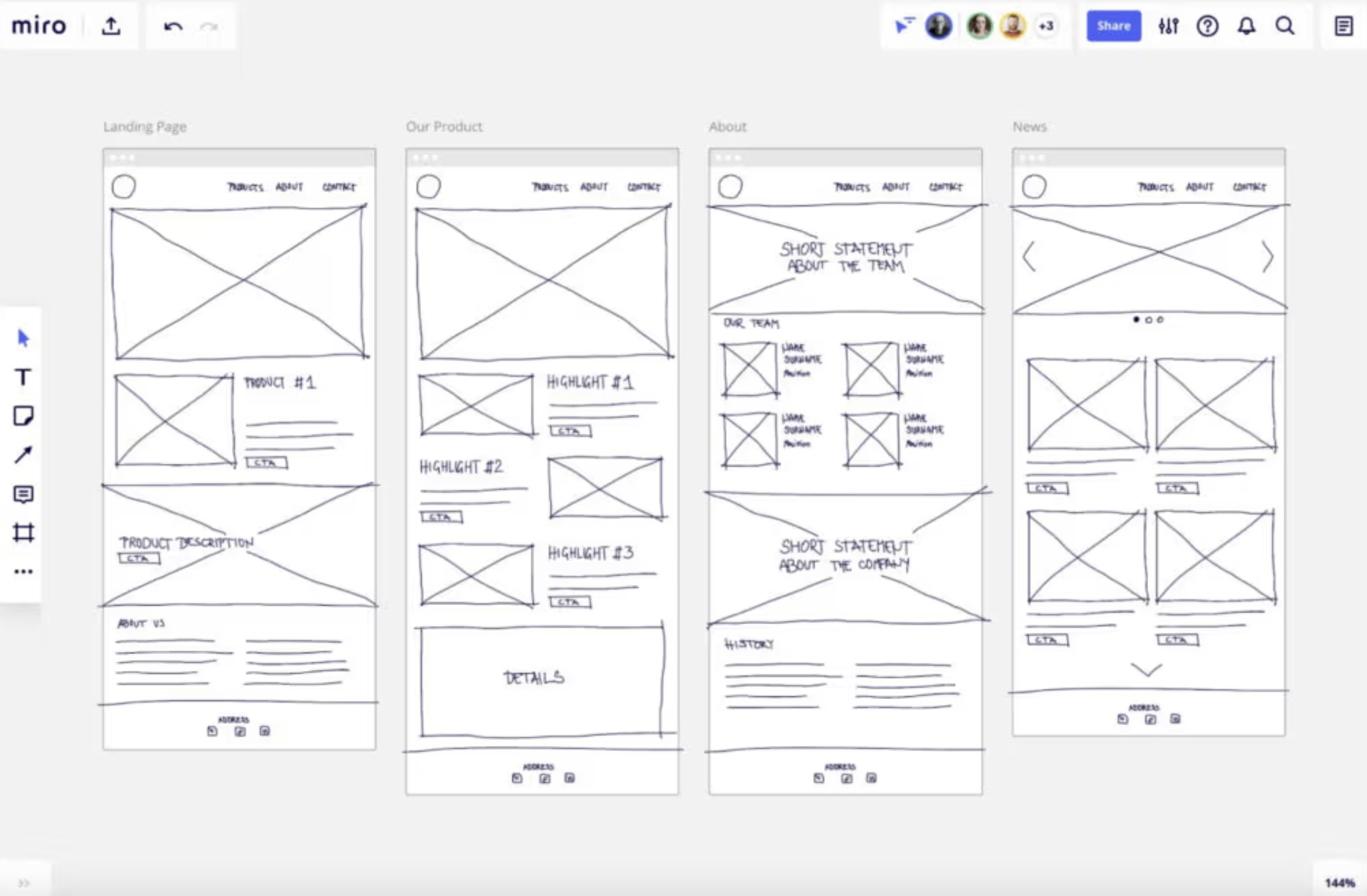Click the miro logo
Screen dimensions: 1367x896
[x=39, y=26]
